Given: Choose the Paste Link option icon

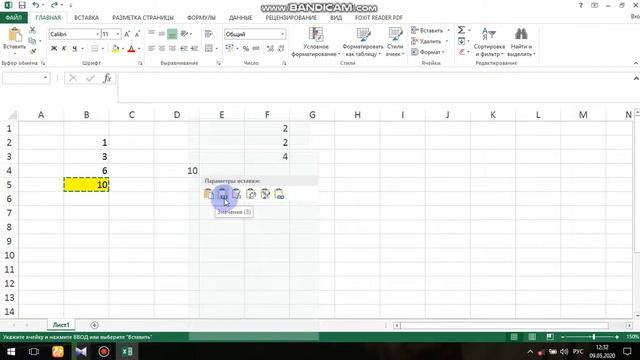Looking at the screenshot, I should [x=279, y=194].
